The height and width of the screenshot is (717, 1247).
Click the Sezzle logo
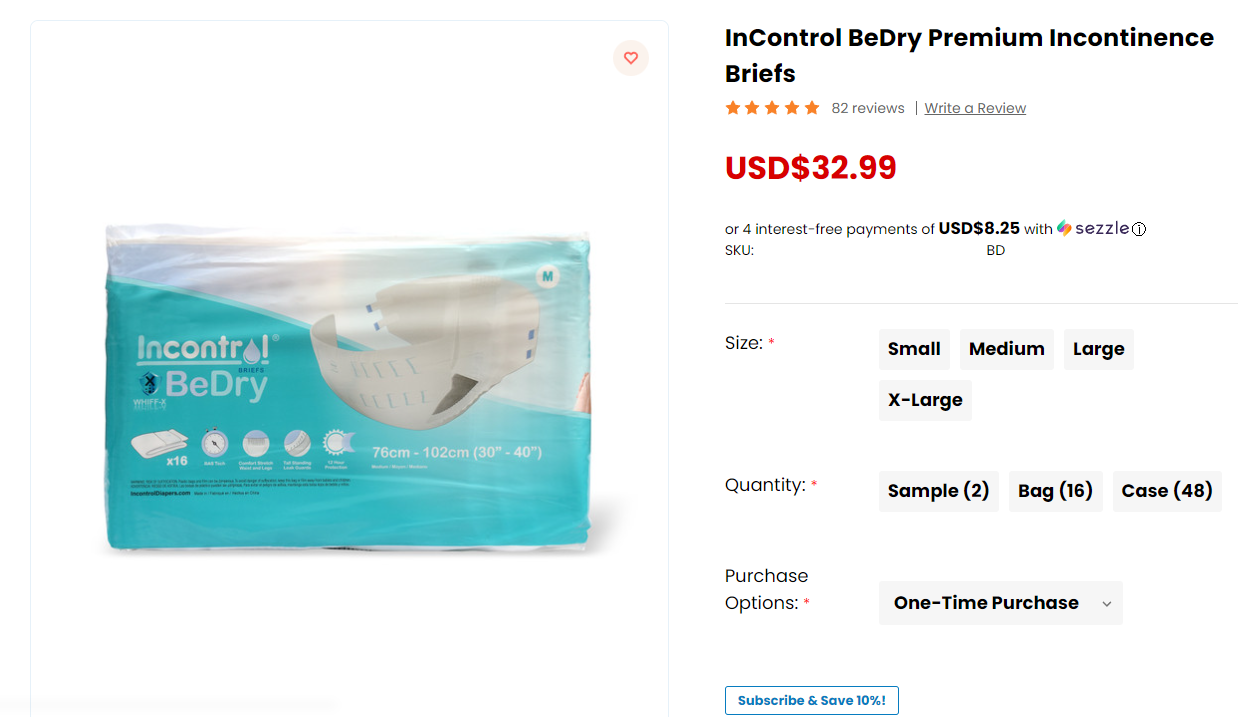click(x=1093, y=228)
